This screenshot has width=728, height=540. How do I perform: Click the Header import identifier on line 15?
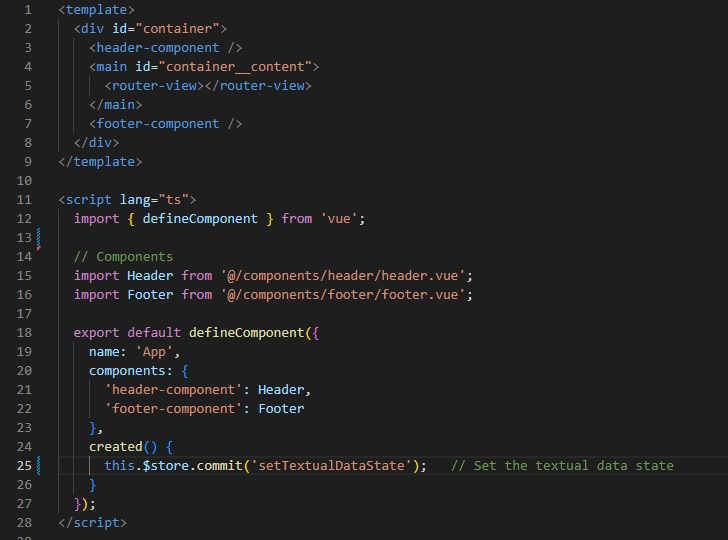coord(150,276)
